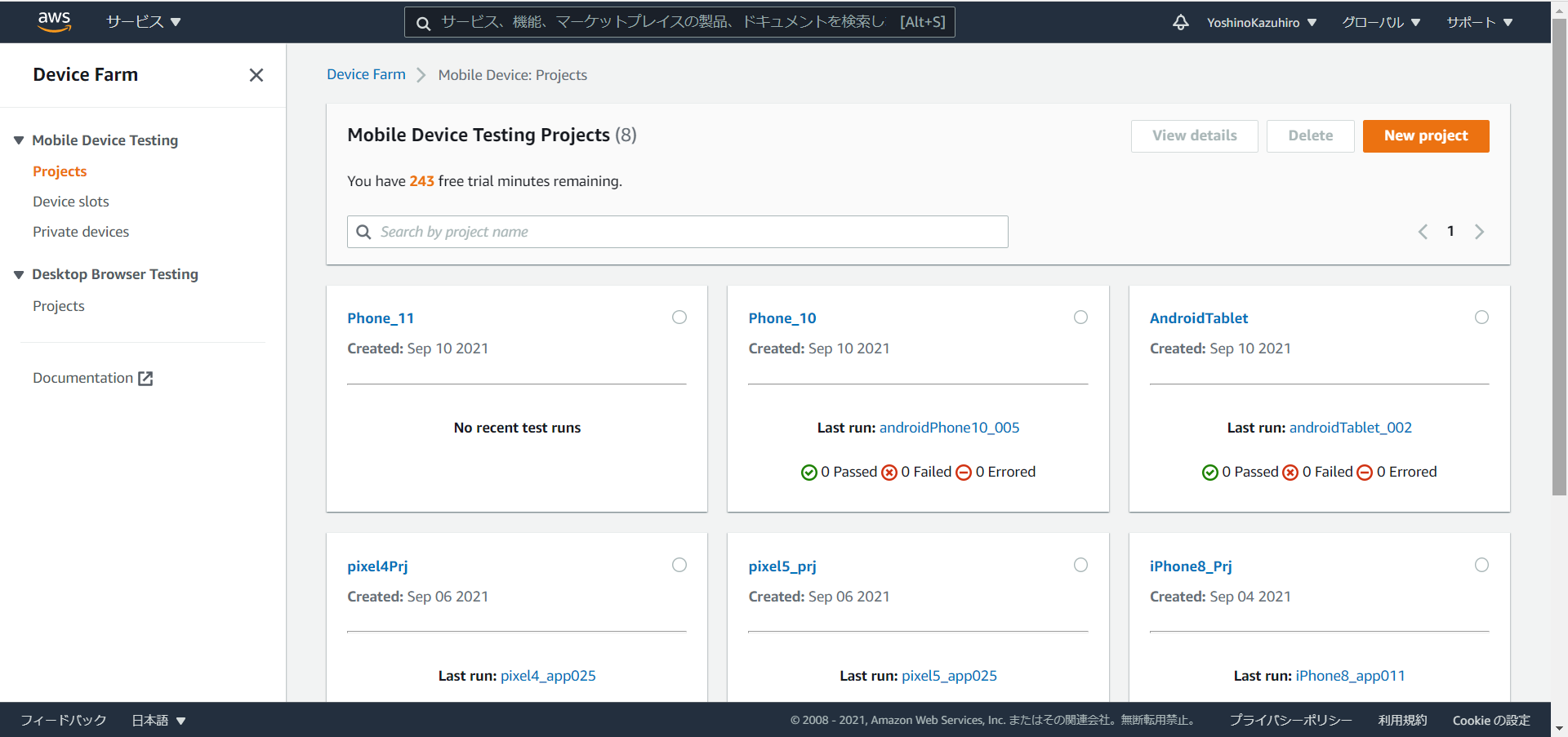Image resolution: width=1568 pixels, height=737 pixels.
Task: Click the Delete button
Action: pos(1311,136)
